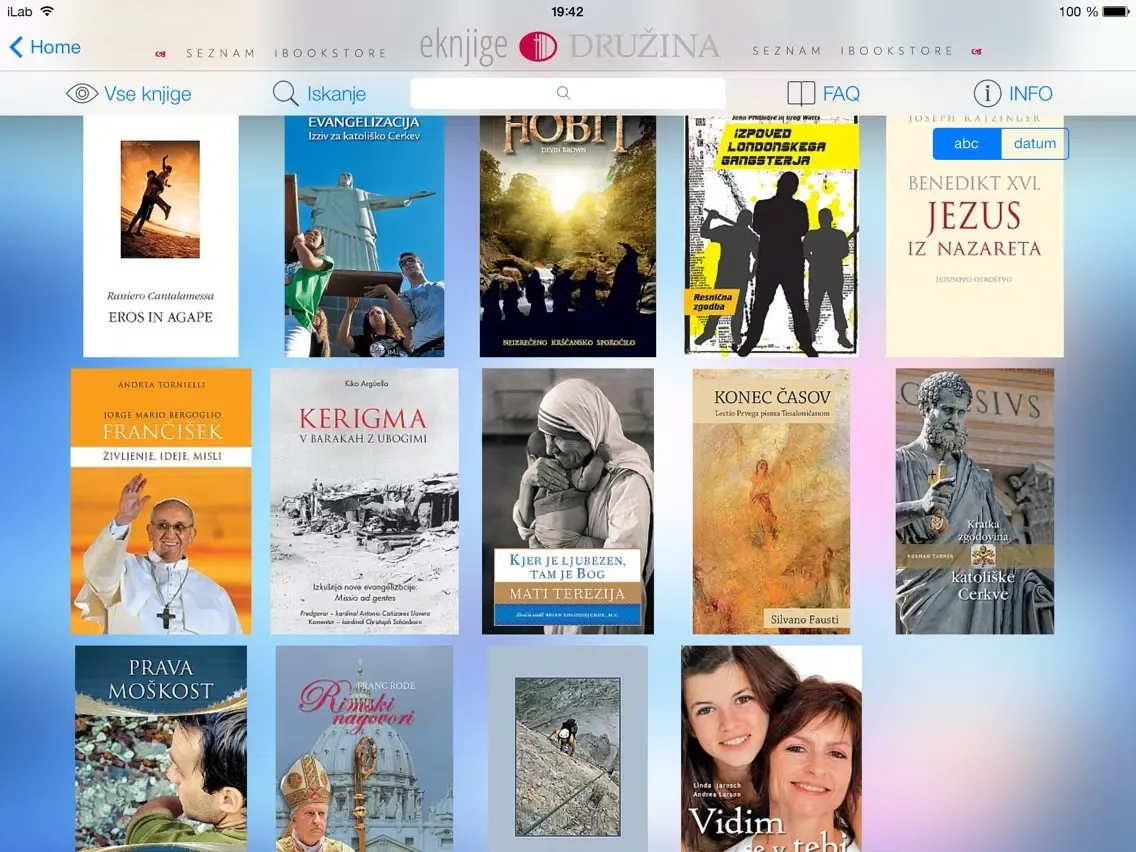
Task: Click the DRUŽINA wordmark
Action: click(x=644, y=46)
